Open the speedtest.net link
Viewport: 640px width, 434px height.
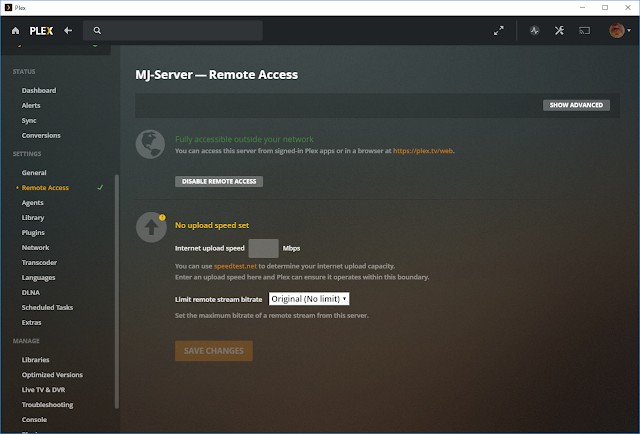236,266
